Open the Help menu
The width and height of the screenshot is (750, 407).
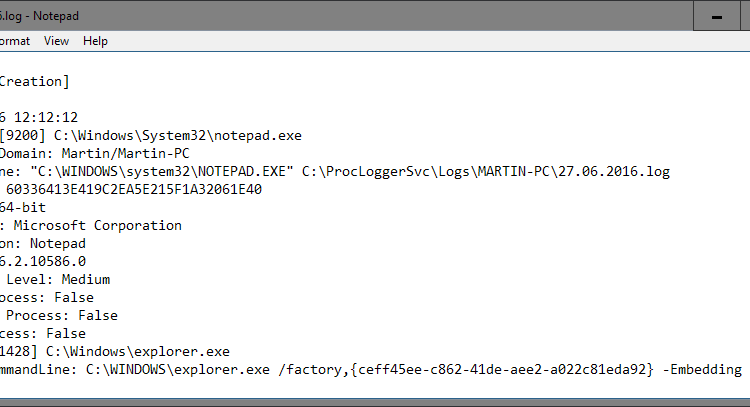tap(95, 41)
